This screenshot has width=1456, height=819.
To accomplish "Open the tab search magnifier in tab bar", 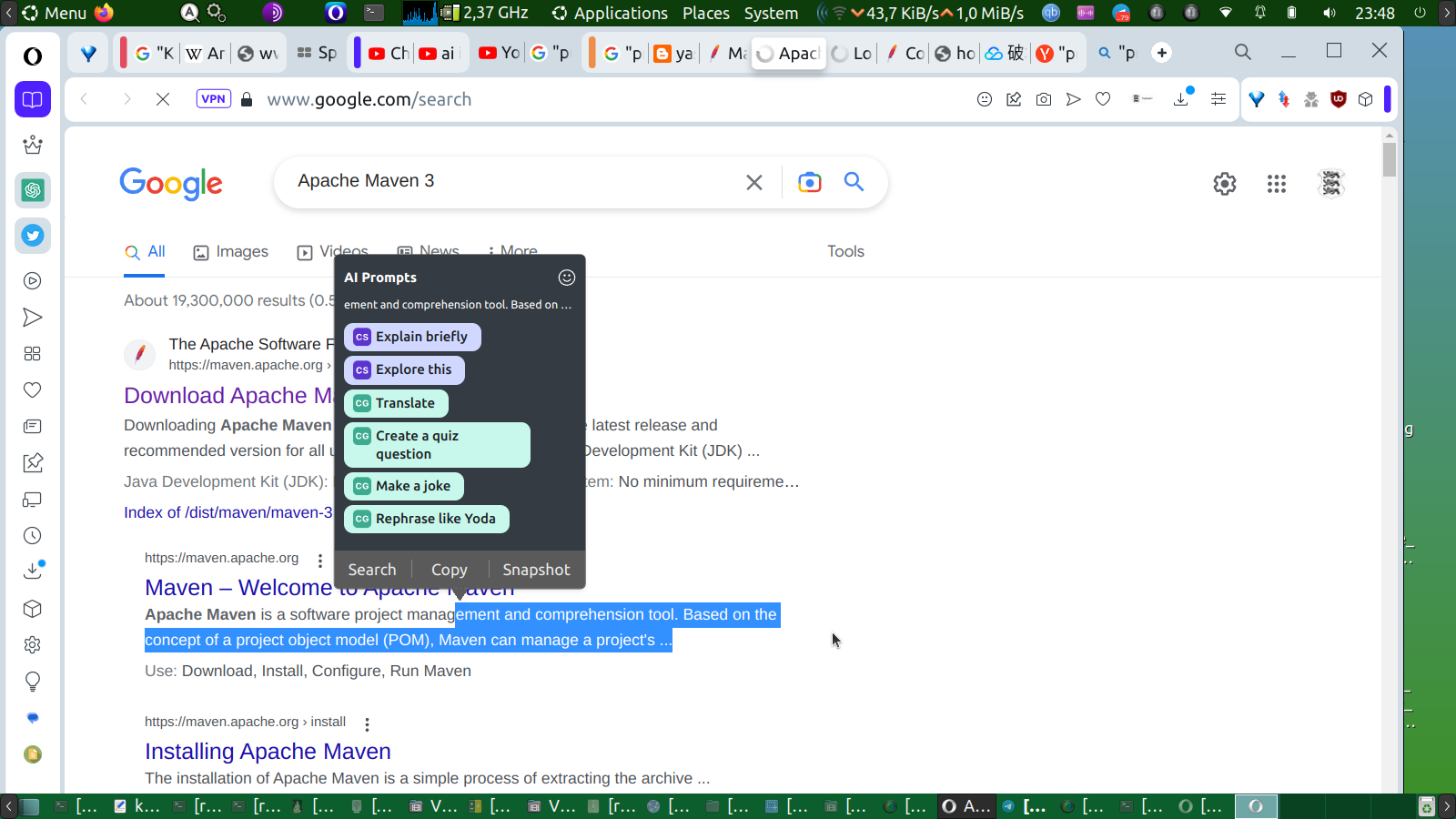I will (x=1243, y=52).
